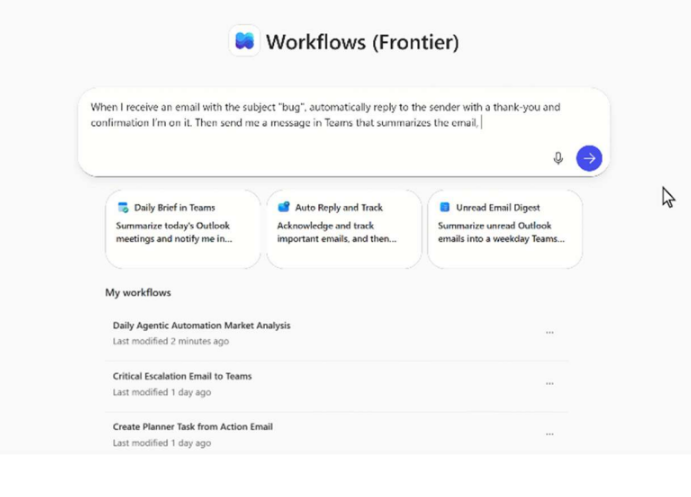Open Critical Escalation Email to Teams workflow
This screenshot has height=497, width=691.
click(x=182, y=376)
